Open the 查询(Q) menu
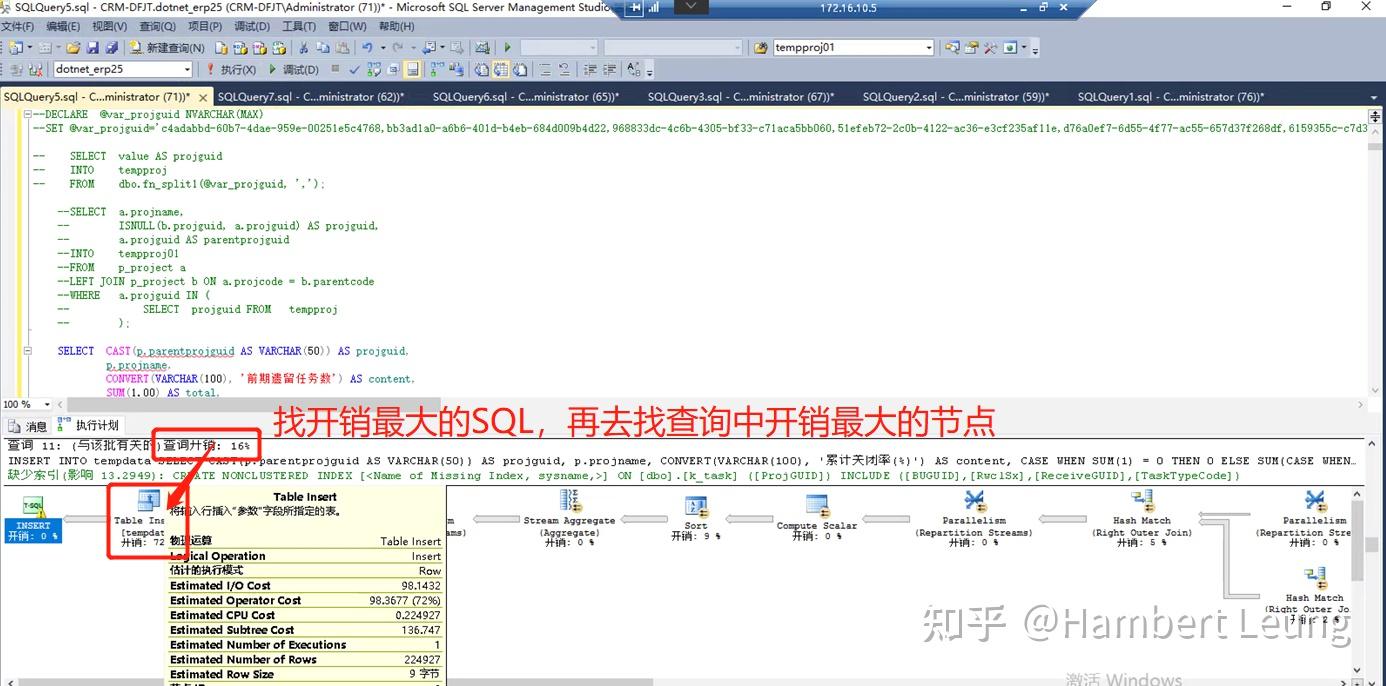1386x686 pixels. pos(157,26)
